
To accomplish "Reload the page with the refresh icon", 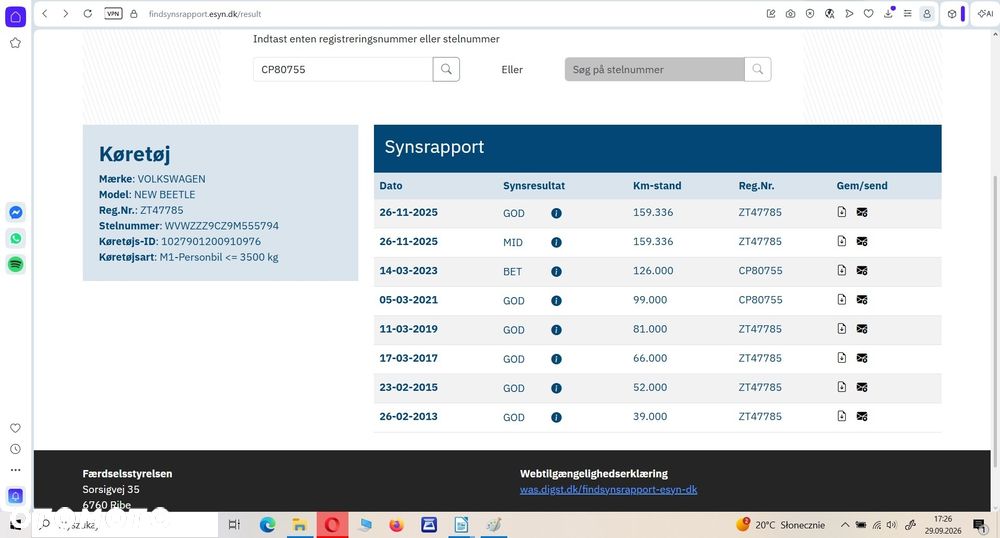I will pyautogui.click(x=87, y=13).
